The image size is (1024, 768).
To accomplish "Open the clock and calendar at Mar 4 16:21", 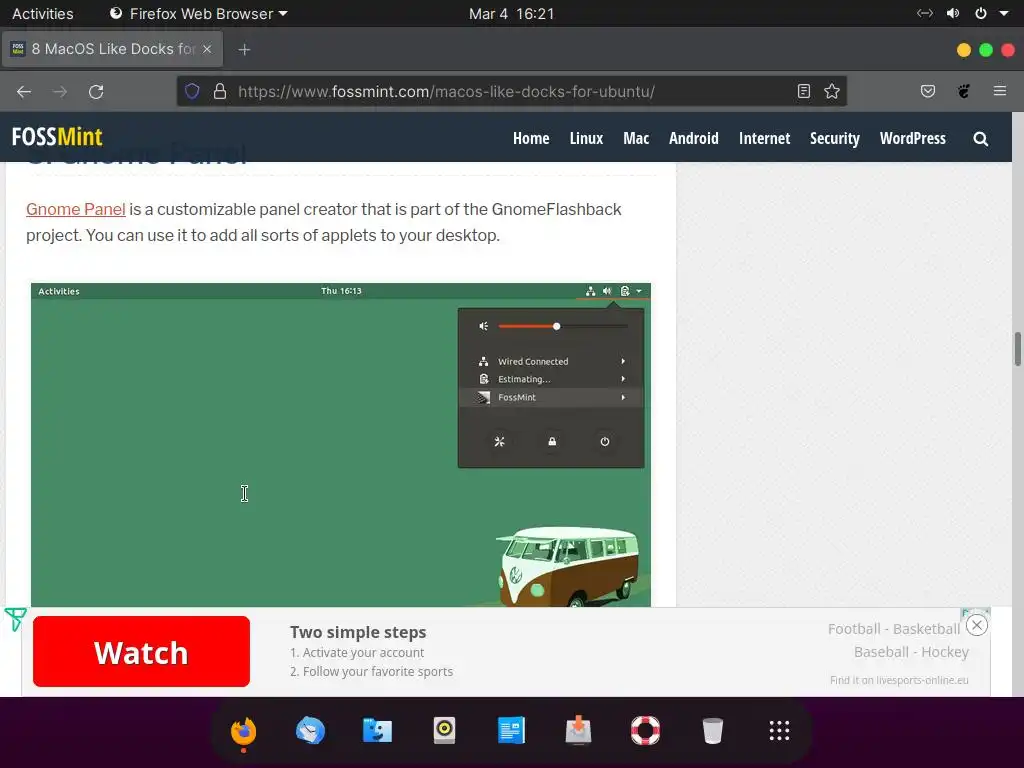I will (x=511, y=14).
